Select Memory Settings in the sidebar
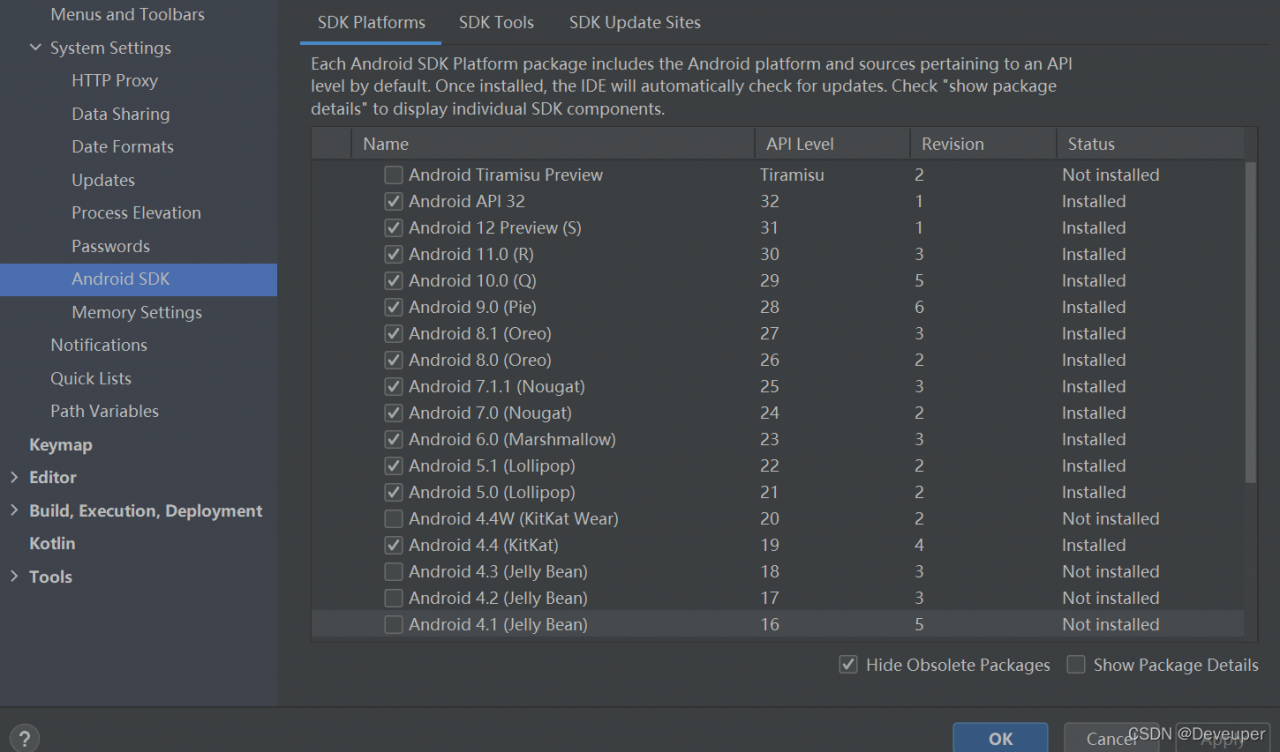Image resolution: width=1280 pixels, height=752 pixels. pos(136,312)
